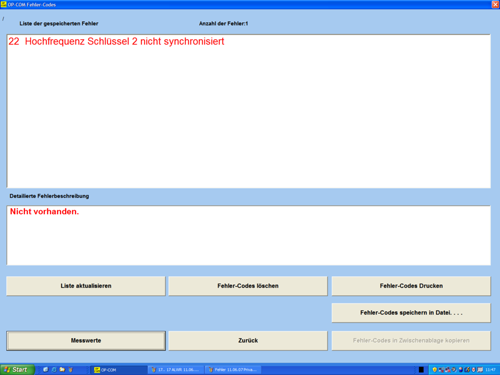Switch to the 'Fehler 11.06.07' taskbar window
The height and width of the screenshot is (375, 500).
[233, 370]
